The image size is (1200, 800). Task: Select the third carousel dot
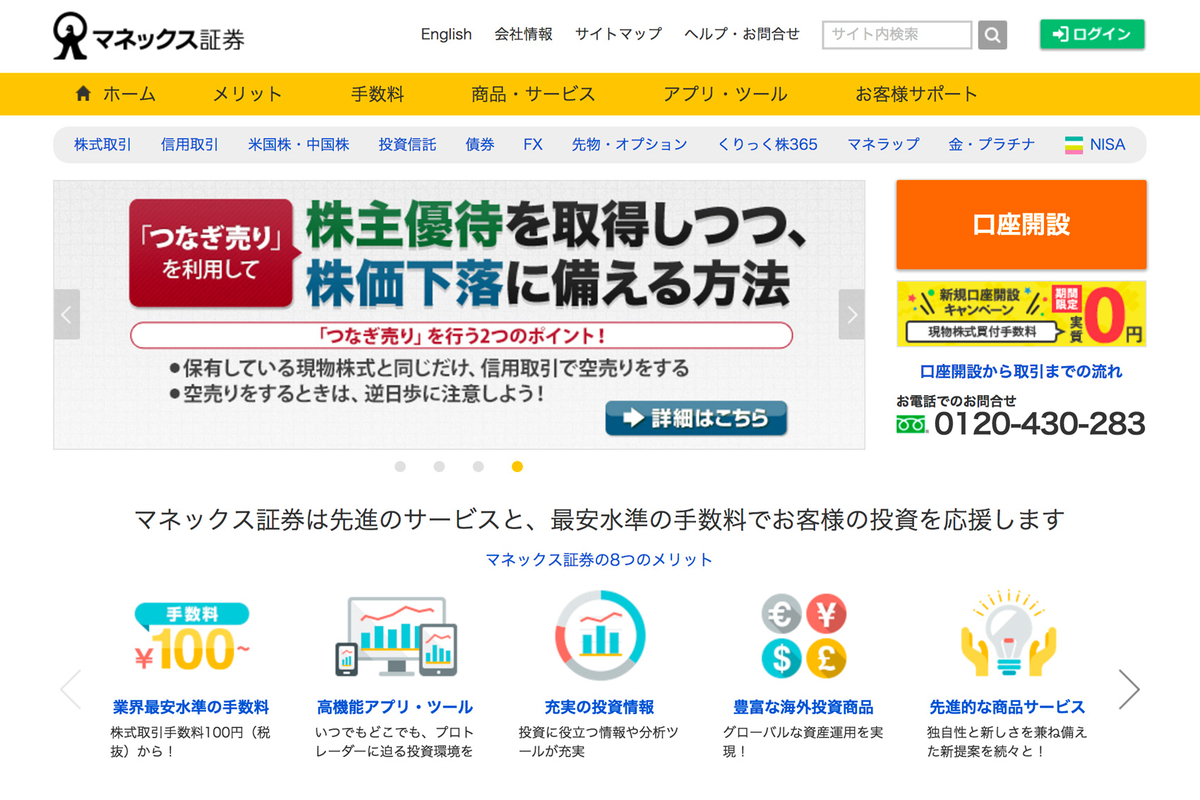click(478, 466)
